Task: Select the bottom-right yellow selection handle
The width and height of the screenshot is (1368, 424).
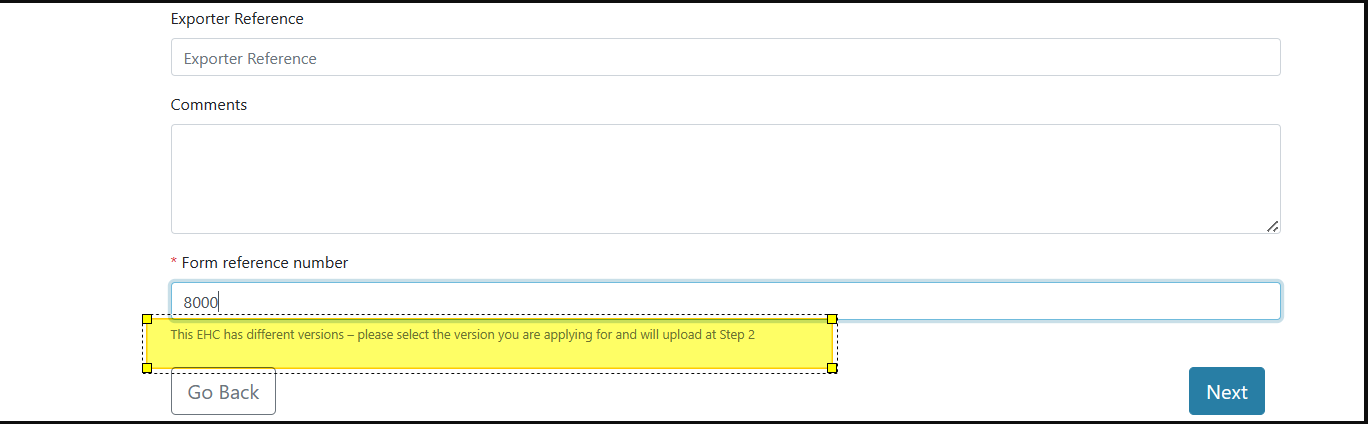Action: 832,368
